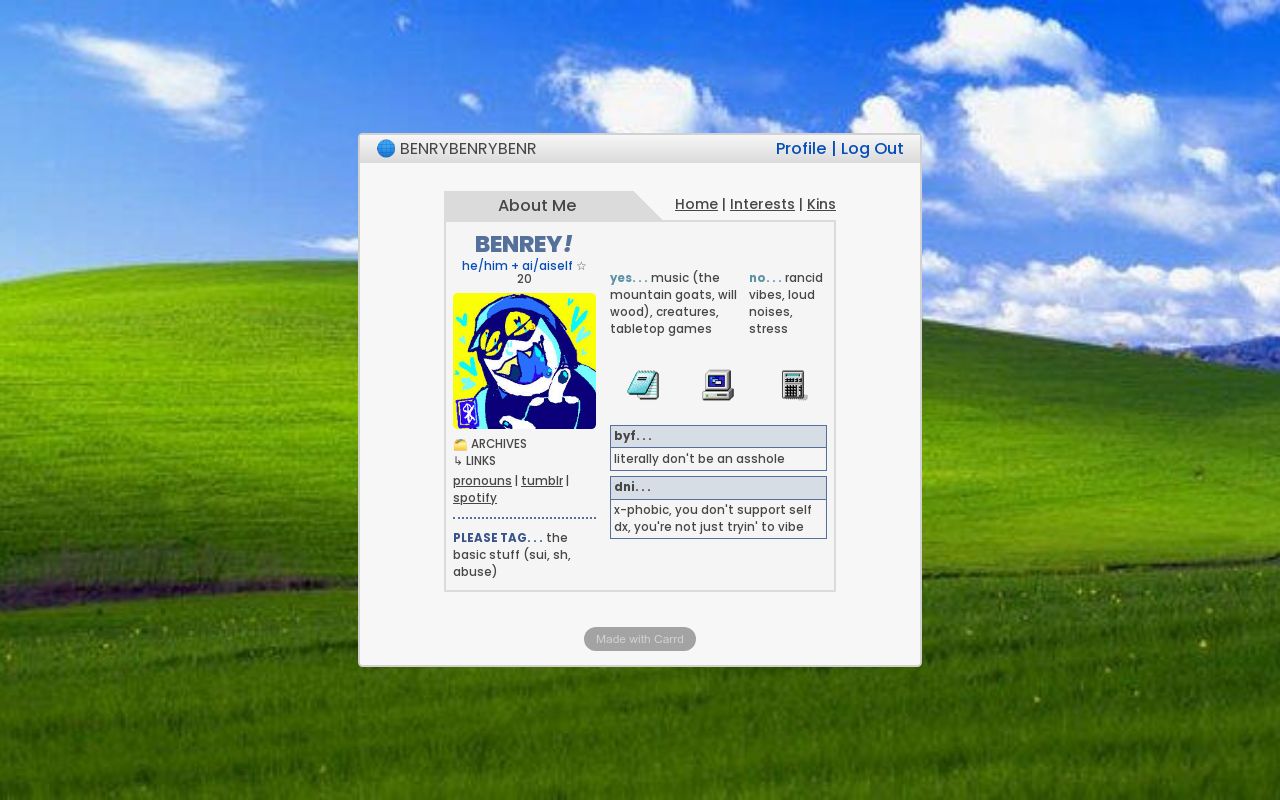Navigate to the Kins page
This screenshot has width=1280, height=800.
821,205
